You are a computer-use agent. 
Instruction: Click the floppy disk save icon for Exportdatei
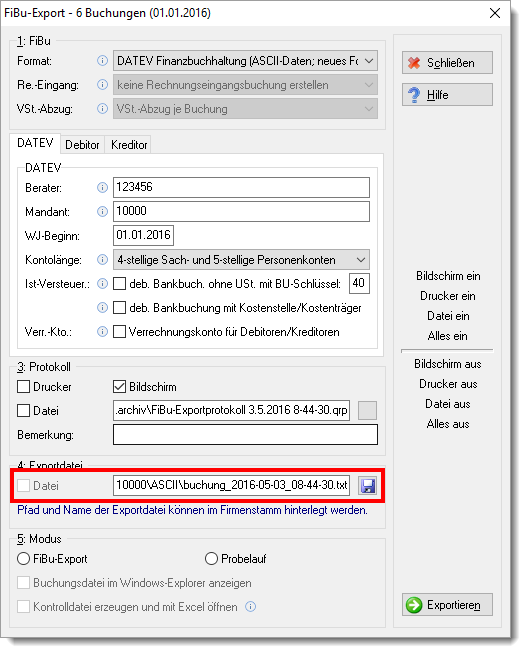(368, 486)
